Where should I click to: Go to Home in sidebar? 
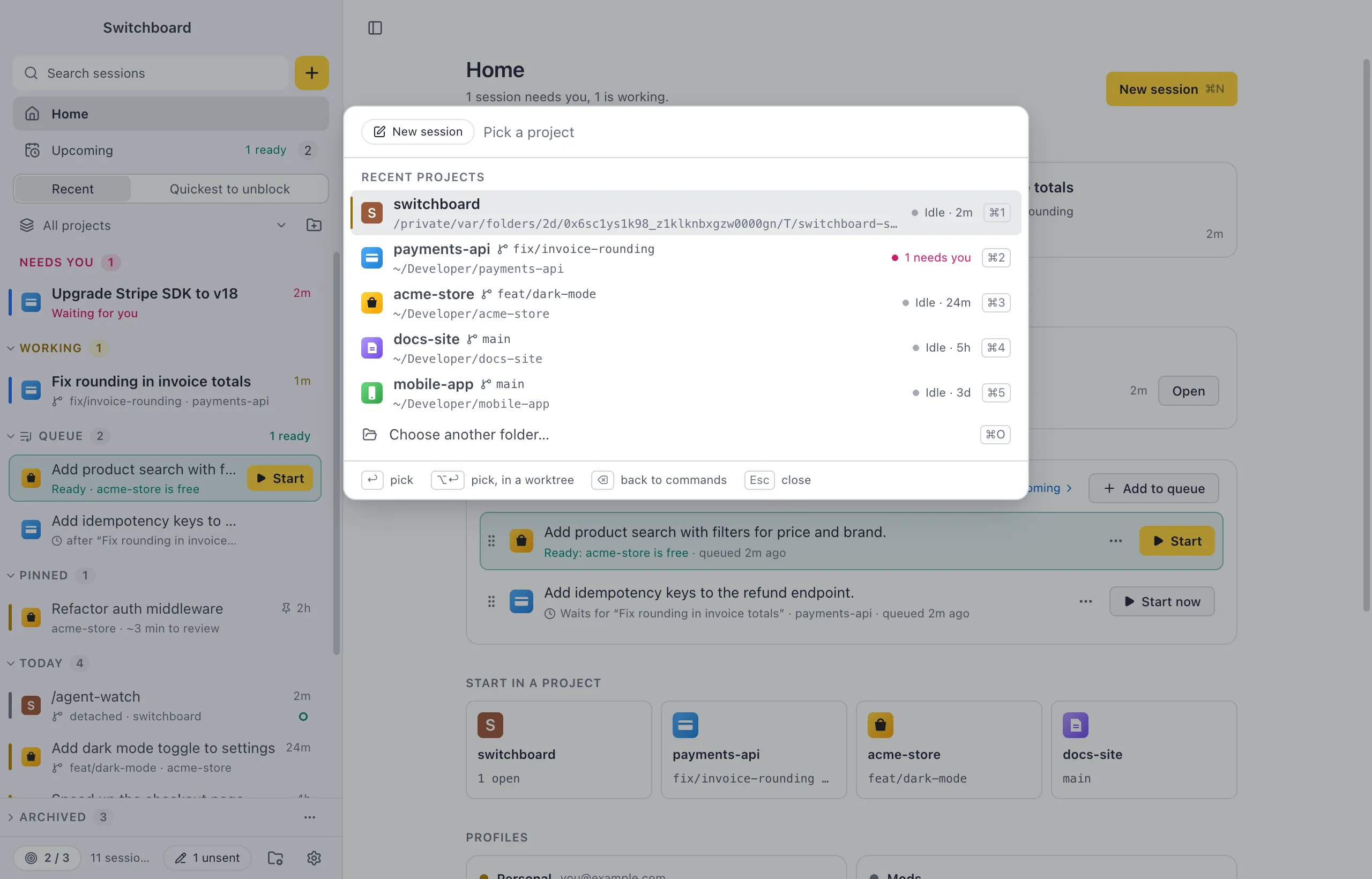pyautogui.click(x=170, y=114)
